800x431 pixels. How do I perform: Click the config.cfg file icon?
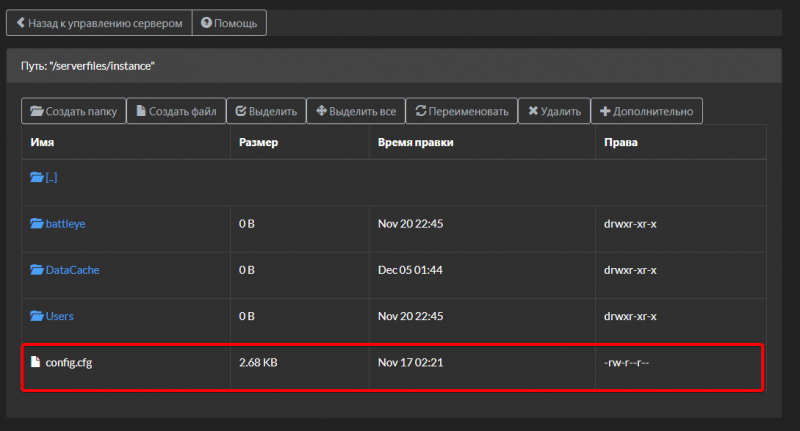[35, 362]
